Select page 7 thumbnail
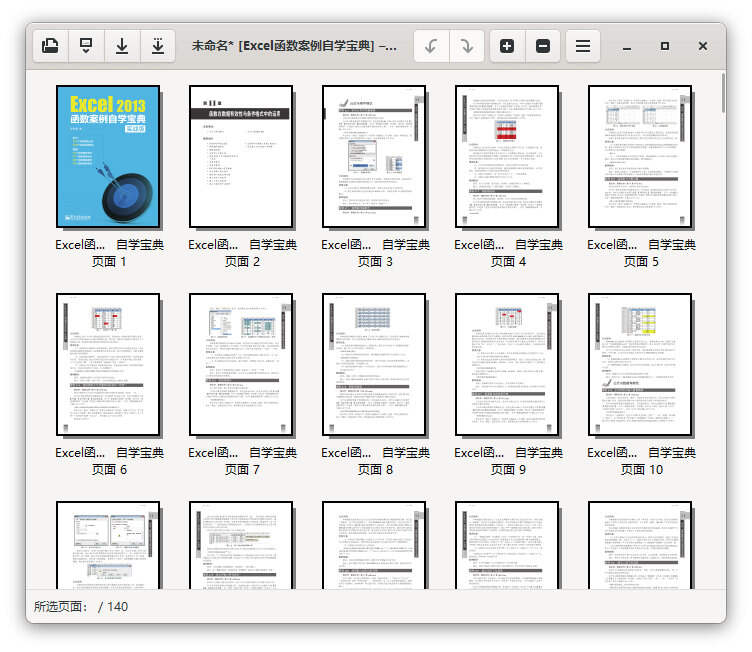The height and width of the screenshot is (652, 752). [x=241, y=365]
